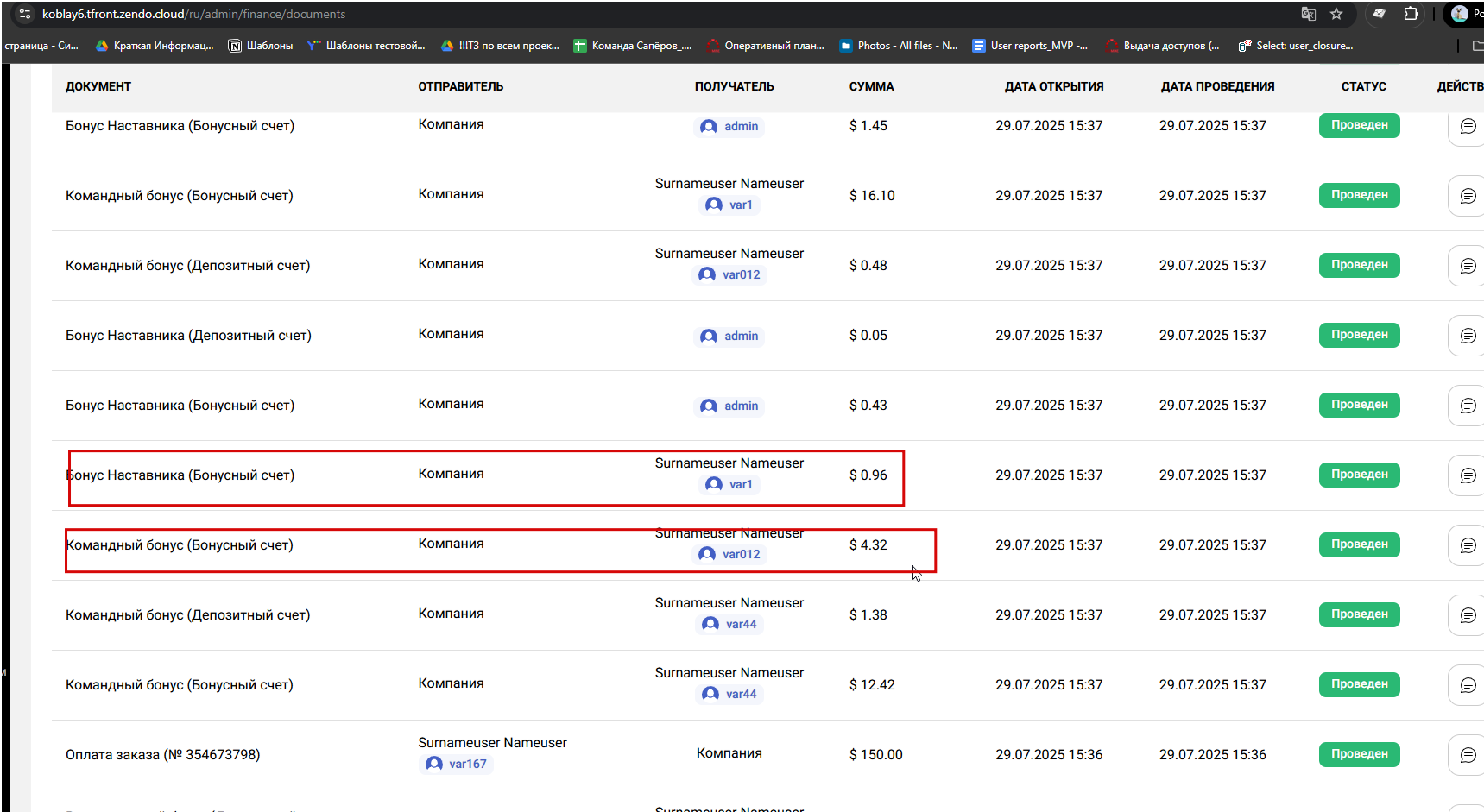
Task: Open bookmark Краткая Информац...
Action: click(x=155, y=46)
